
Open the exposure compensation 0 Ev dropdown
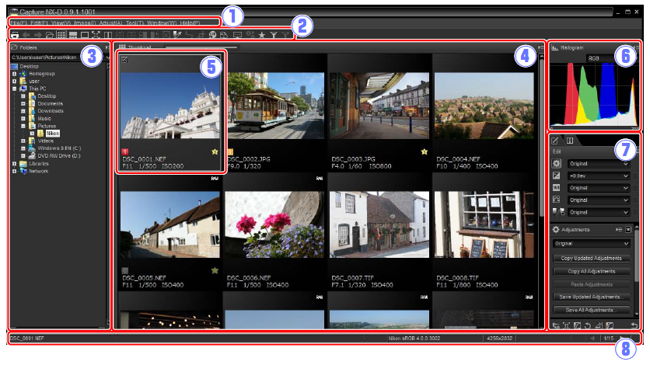pyautogui.click(x=599, y=176)
